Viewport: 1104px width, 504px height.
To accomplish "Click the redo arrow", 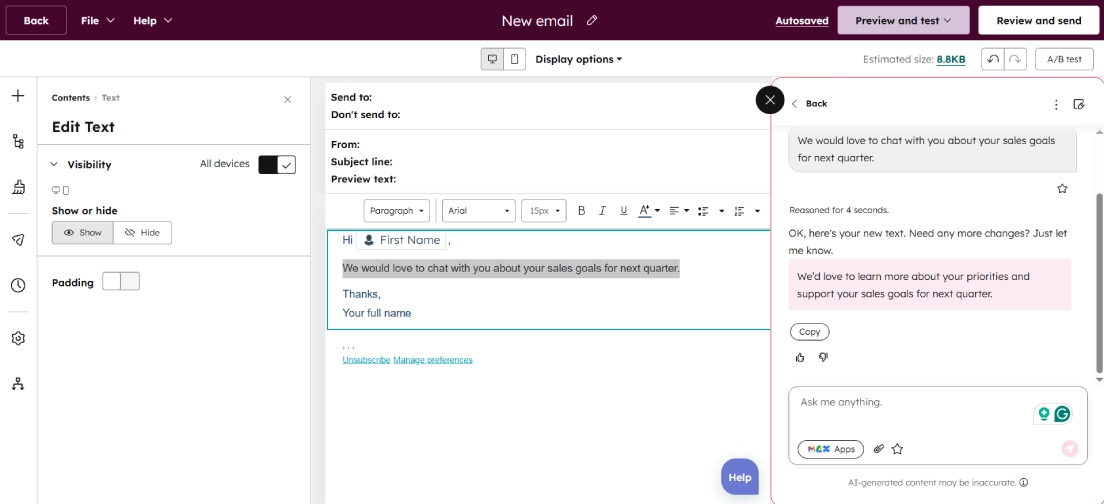I will click(1015, 59).
